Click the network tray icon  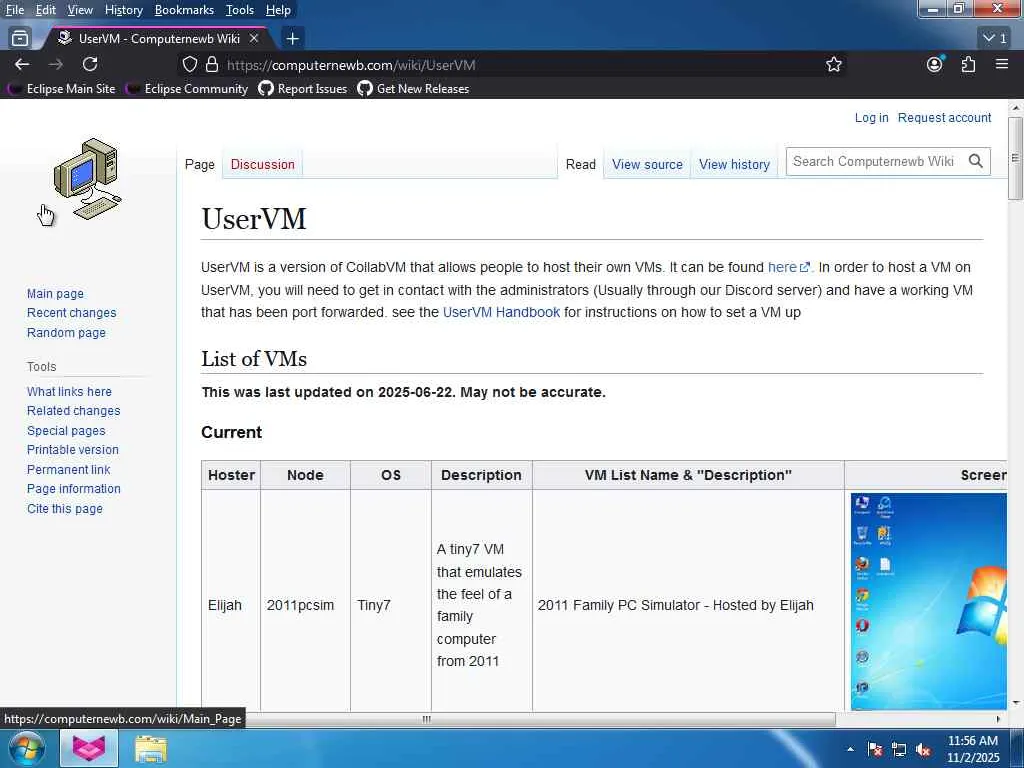[899, 749]
